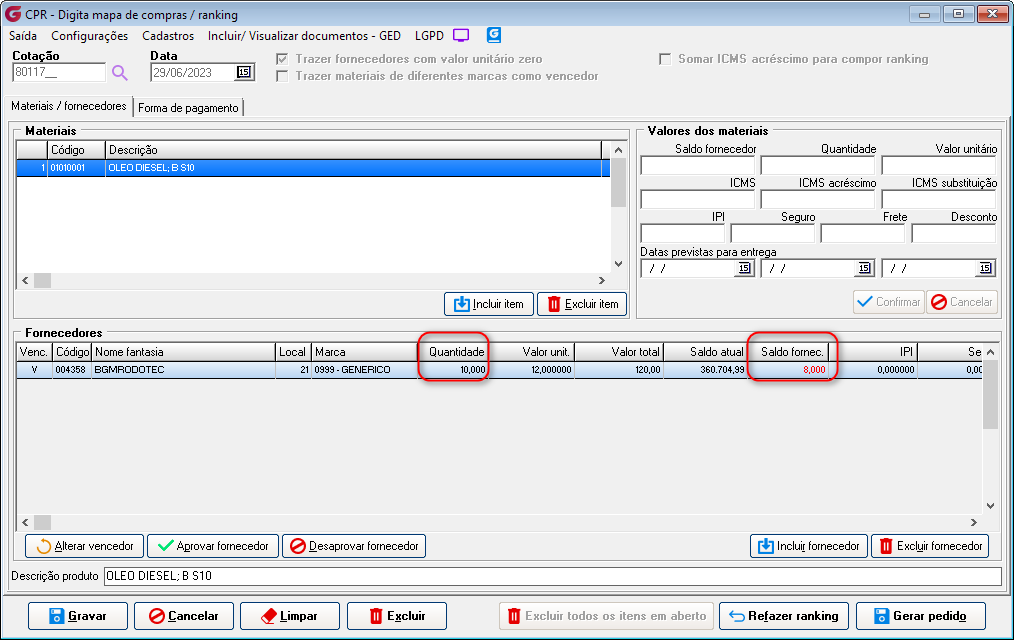
Task: Toggle Trazer fornecedores com valor unitário zero
Action: point(282,59)
